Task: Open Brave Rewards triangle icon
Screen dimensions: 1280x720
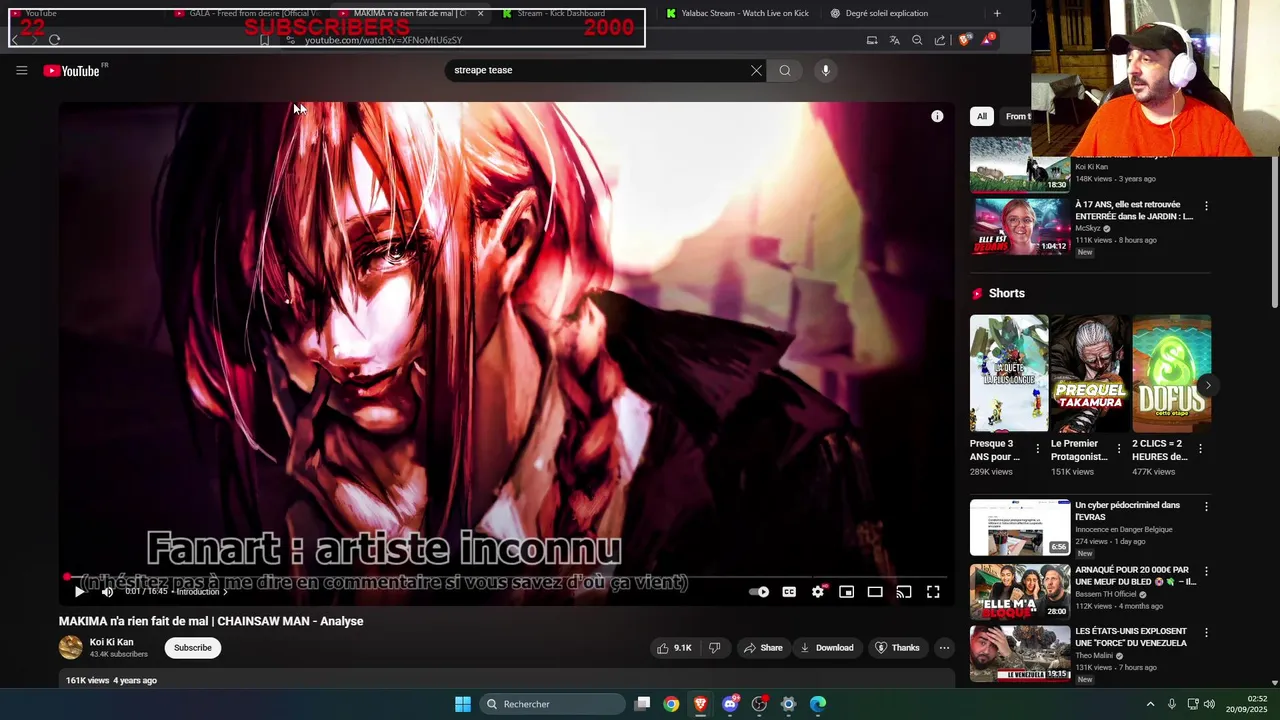Action: 987,40
